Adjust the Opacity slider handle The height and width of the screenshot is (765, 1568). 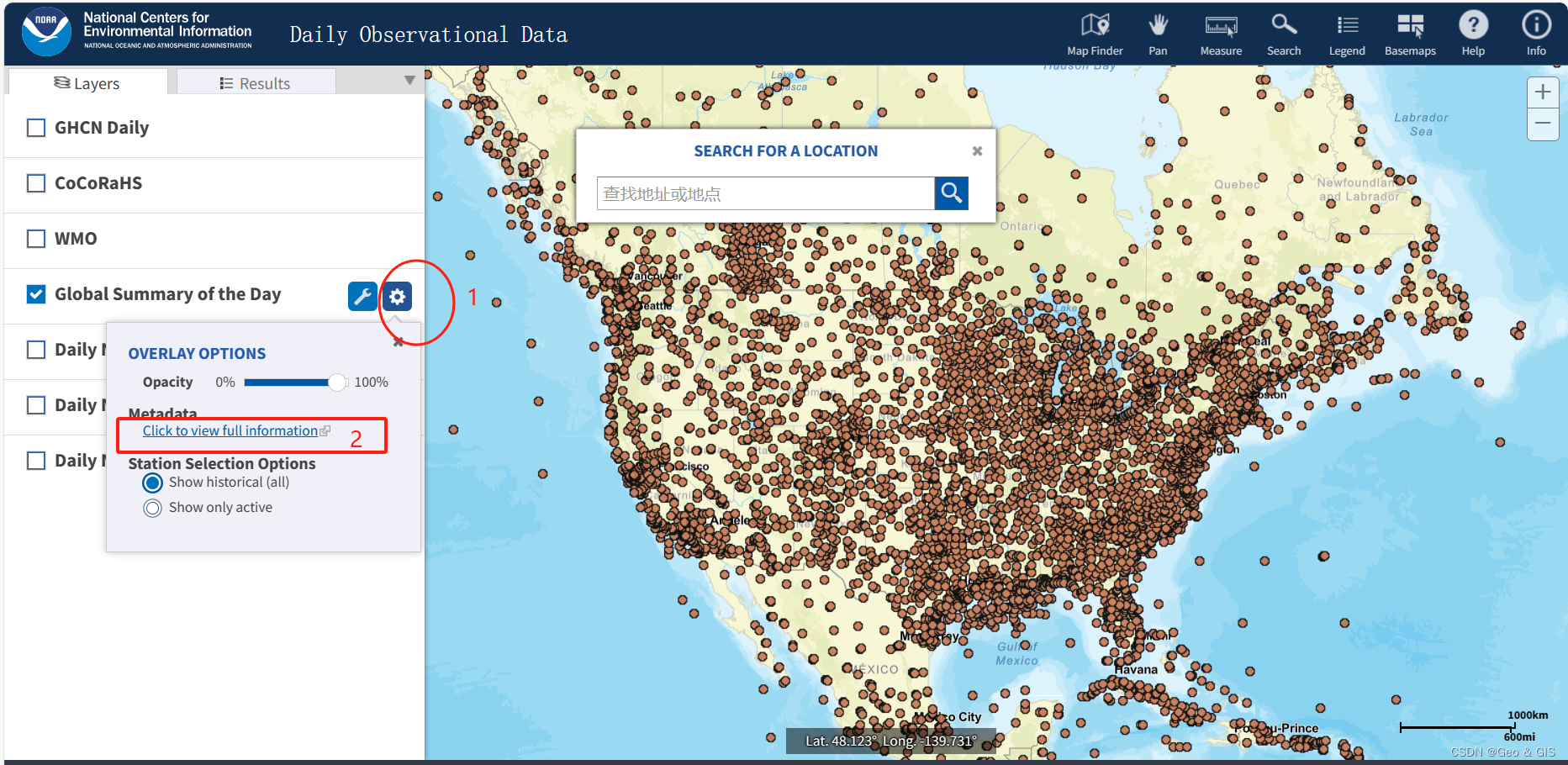(x=337, y=382)
